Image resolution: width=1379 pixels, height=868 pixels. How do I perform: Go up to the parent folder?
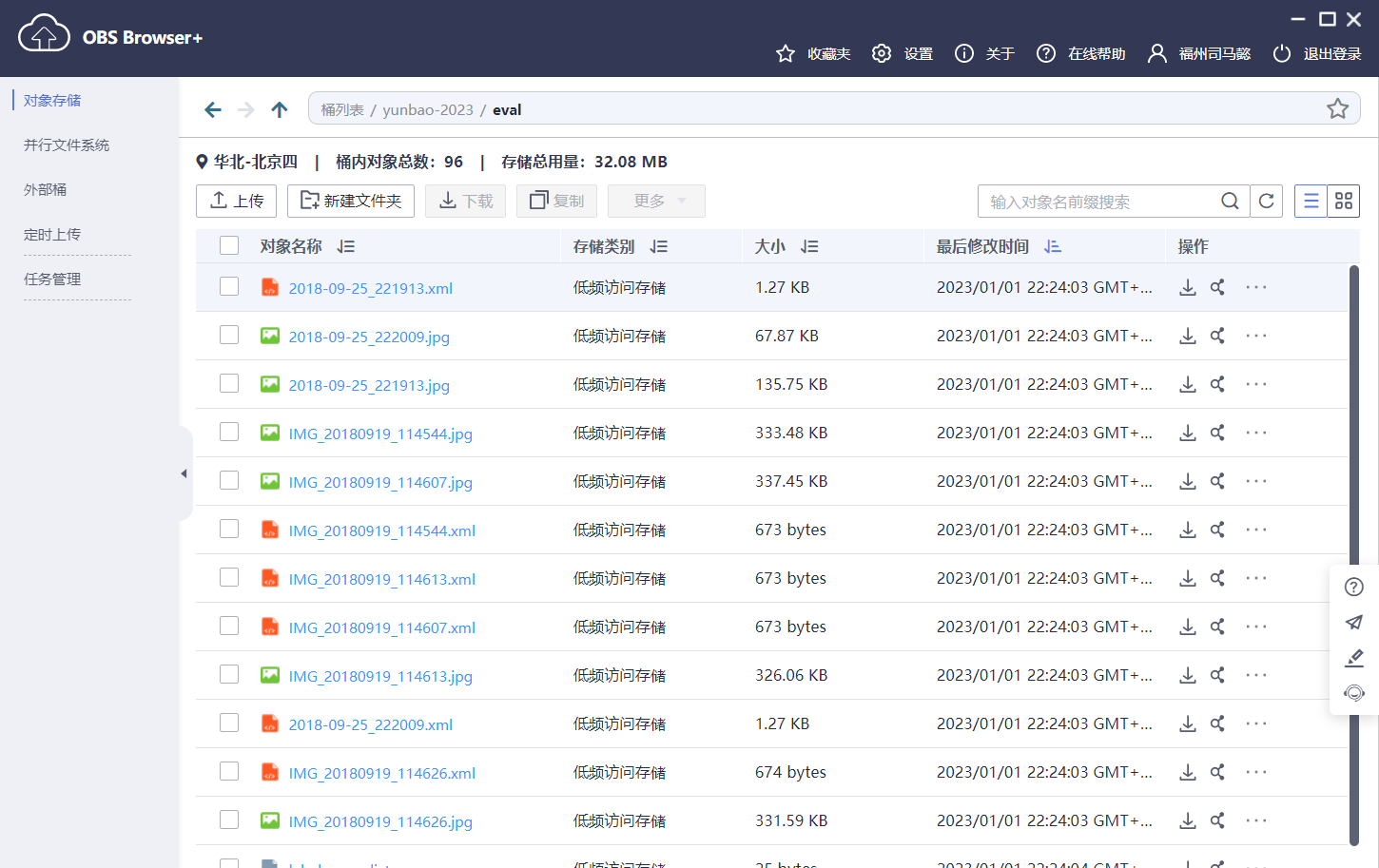coord(279,109)
